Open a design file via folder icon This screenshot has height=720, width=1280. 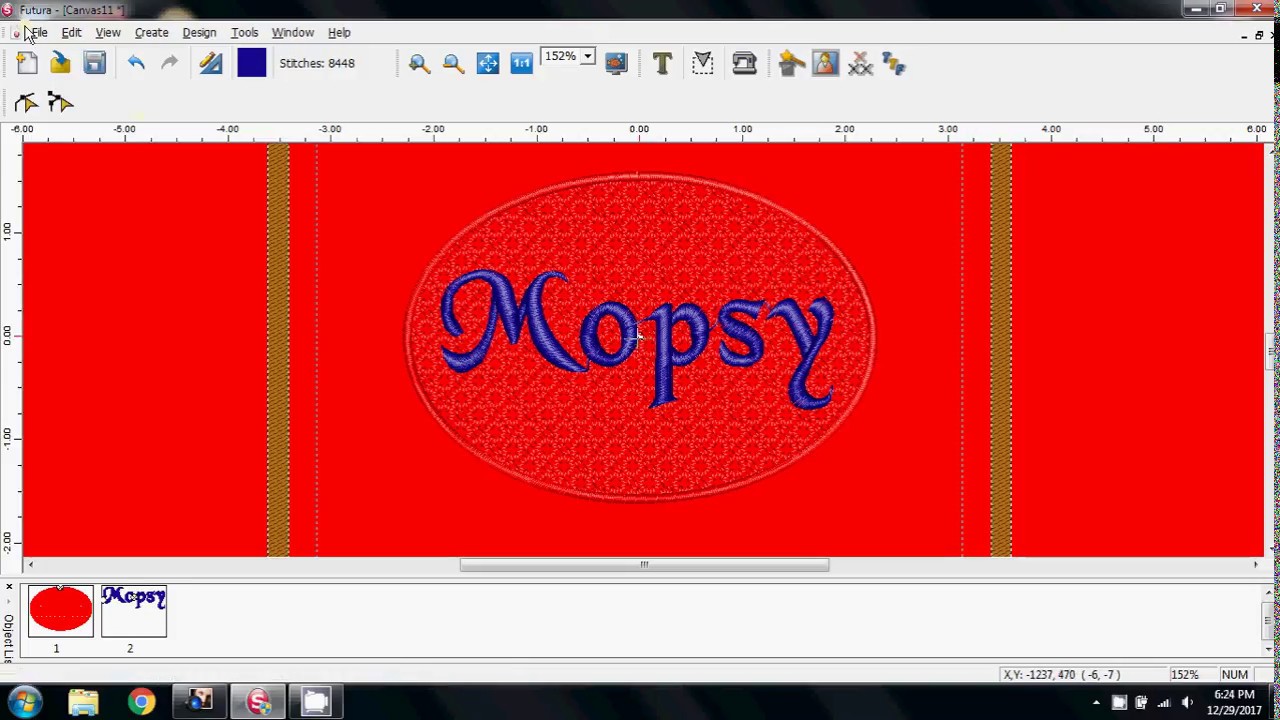pyautogui.click(x=60, y=64)
